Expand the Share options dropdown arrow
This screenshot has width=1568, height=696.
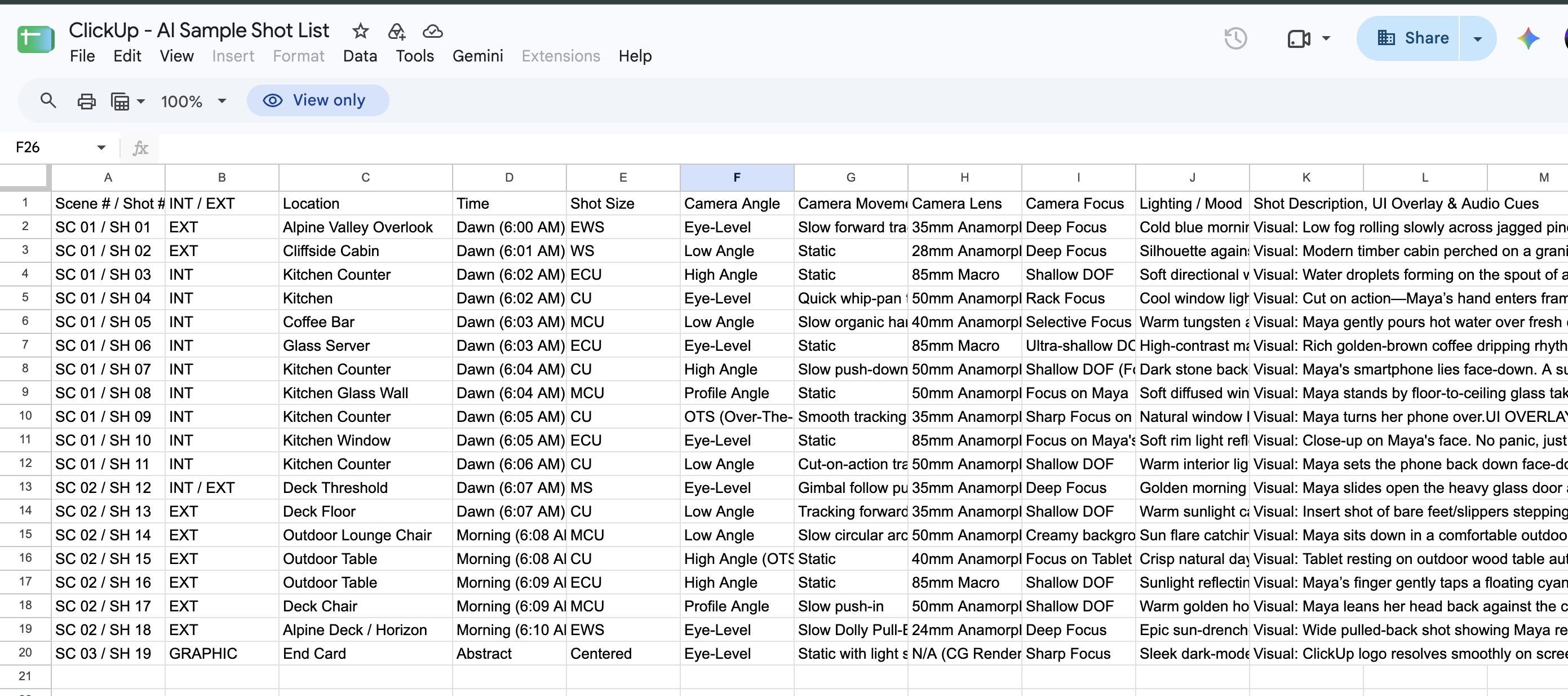(x=1477, y=38)
